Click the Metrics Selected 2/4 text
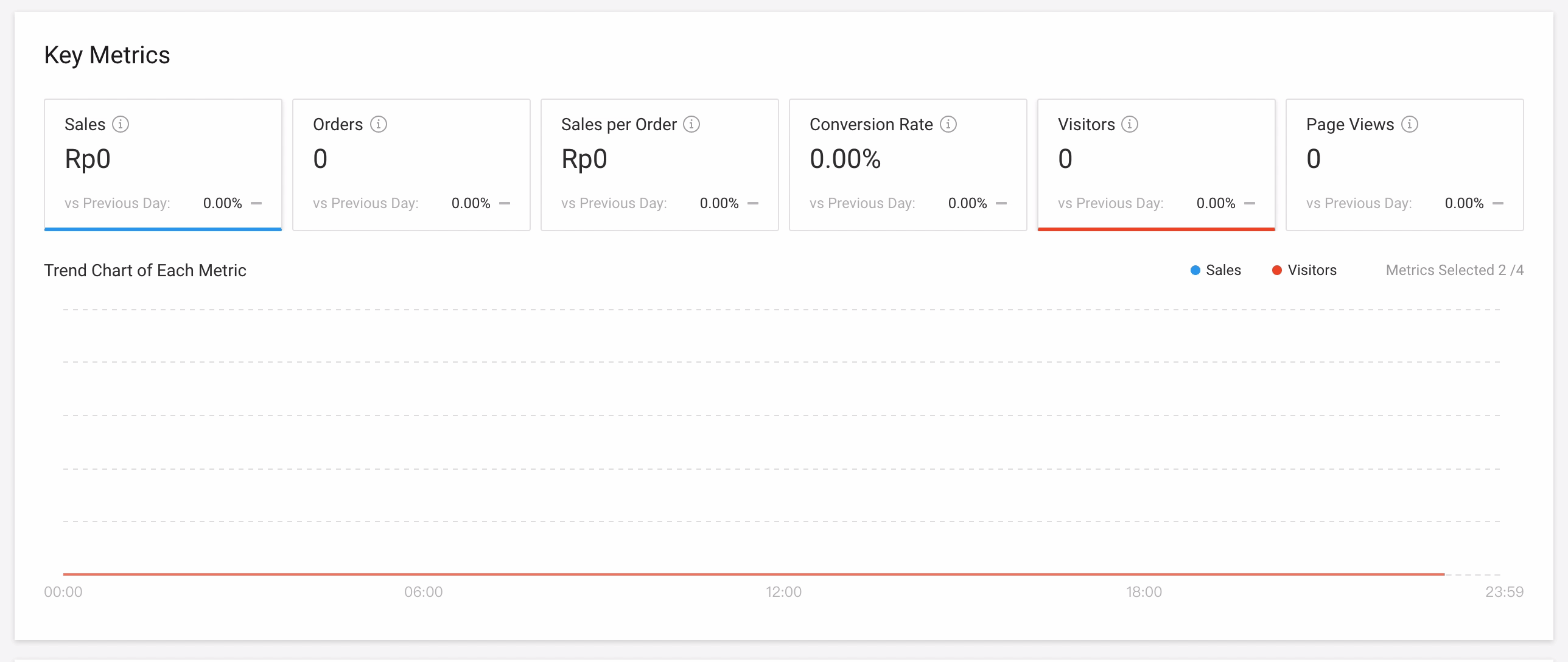This screenshot has width=1568, height=662. click(x=1455, y=270)
